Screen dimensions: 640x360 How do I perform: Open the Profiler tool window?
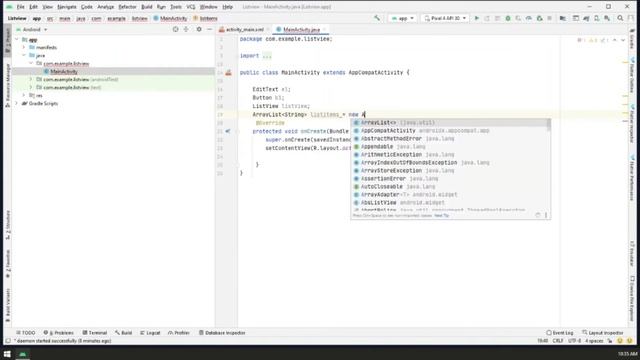pyautogui.click(x=179, y=333)
